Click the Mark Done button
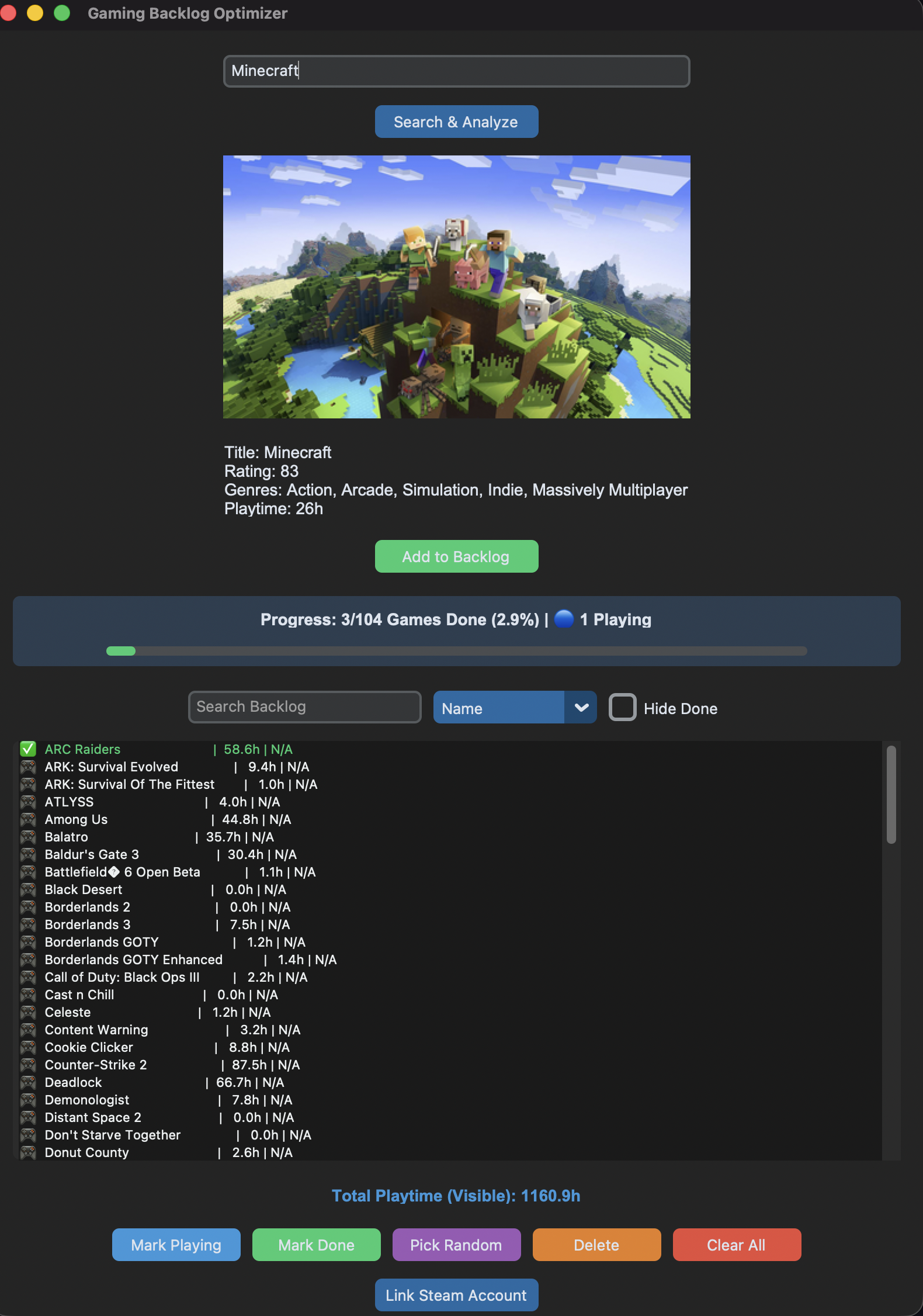 [316, 1245]
